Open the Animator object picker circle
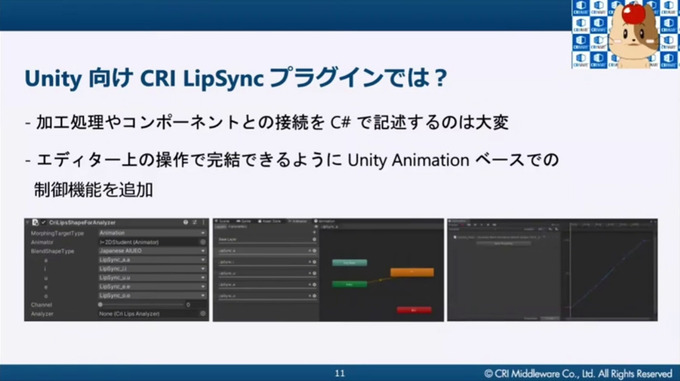The height and width of the screenshot is (381, 680). coord(203,242)
